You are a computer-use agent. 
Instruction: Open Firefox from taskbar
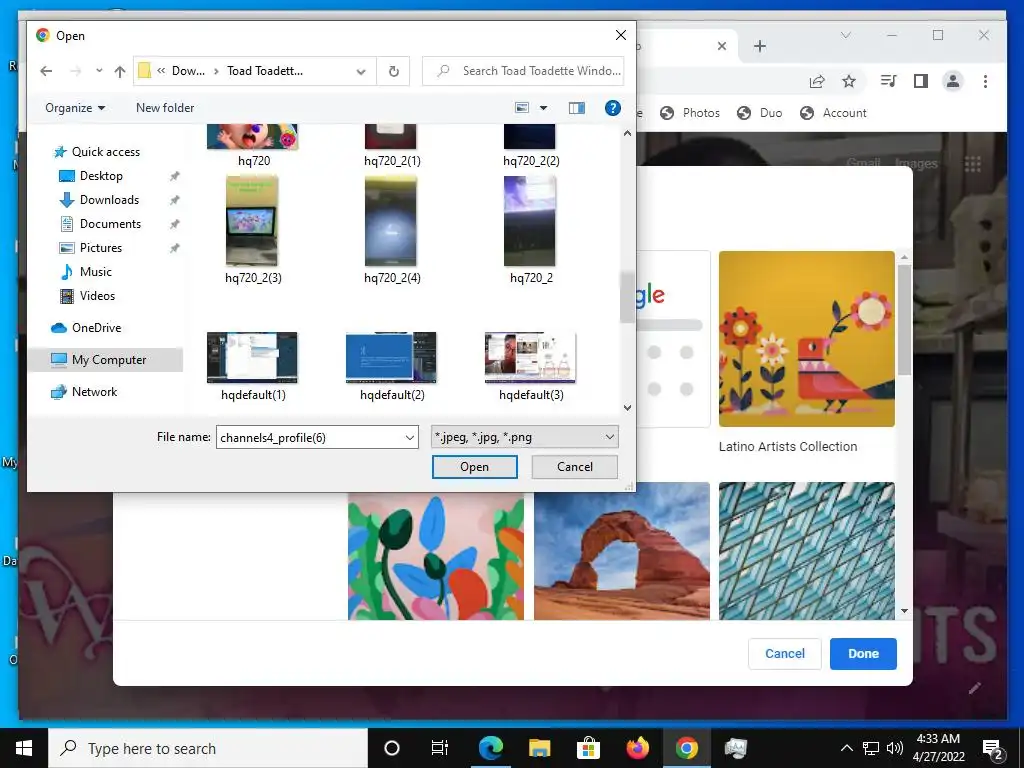click(x=637, y=748)
